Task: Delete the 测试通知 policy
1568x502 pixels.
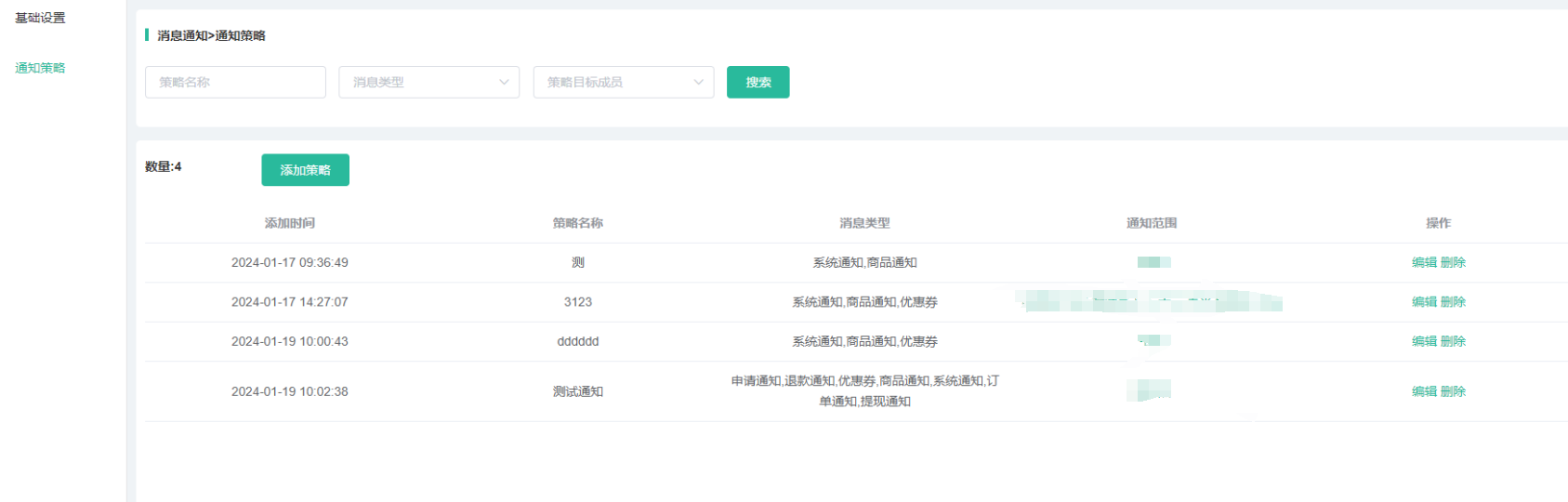Action: 1453,391
